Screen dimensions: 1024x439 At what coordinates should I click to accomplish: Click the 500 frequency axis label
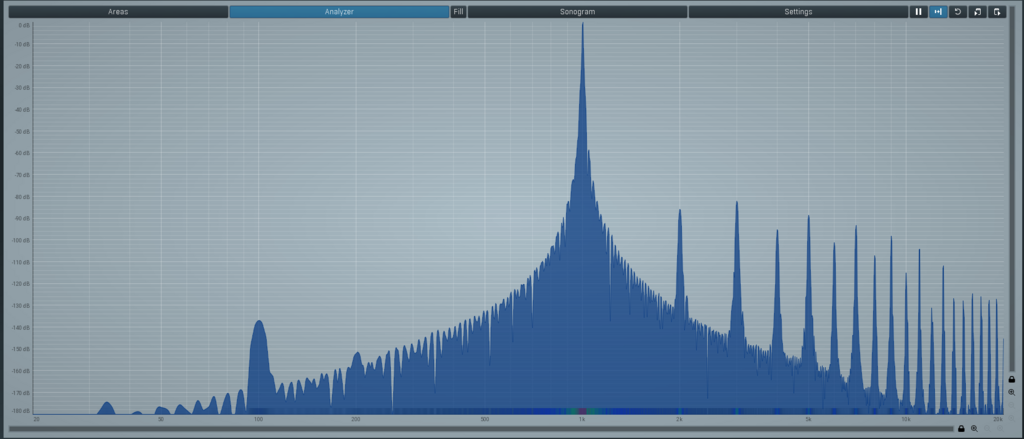tap(485, 419)
